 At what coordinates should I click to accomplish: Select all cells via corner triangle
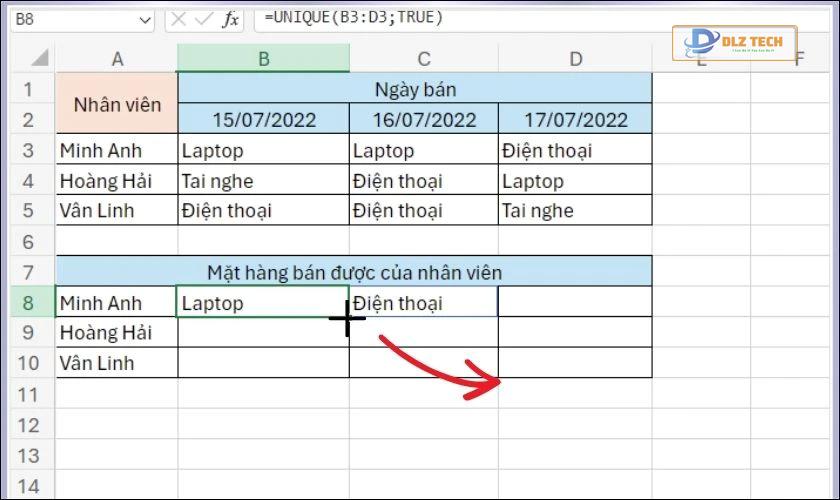[x=39, y=58]
